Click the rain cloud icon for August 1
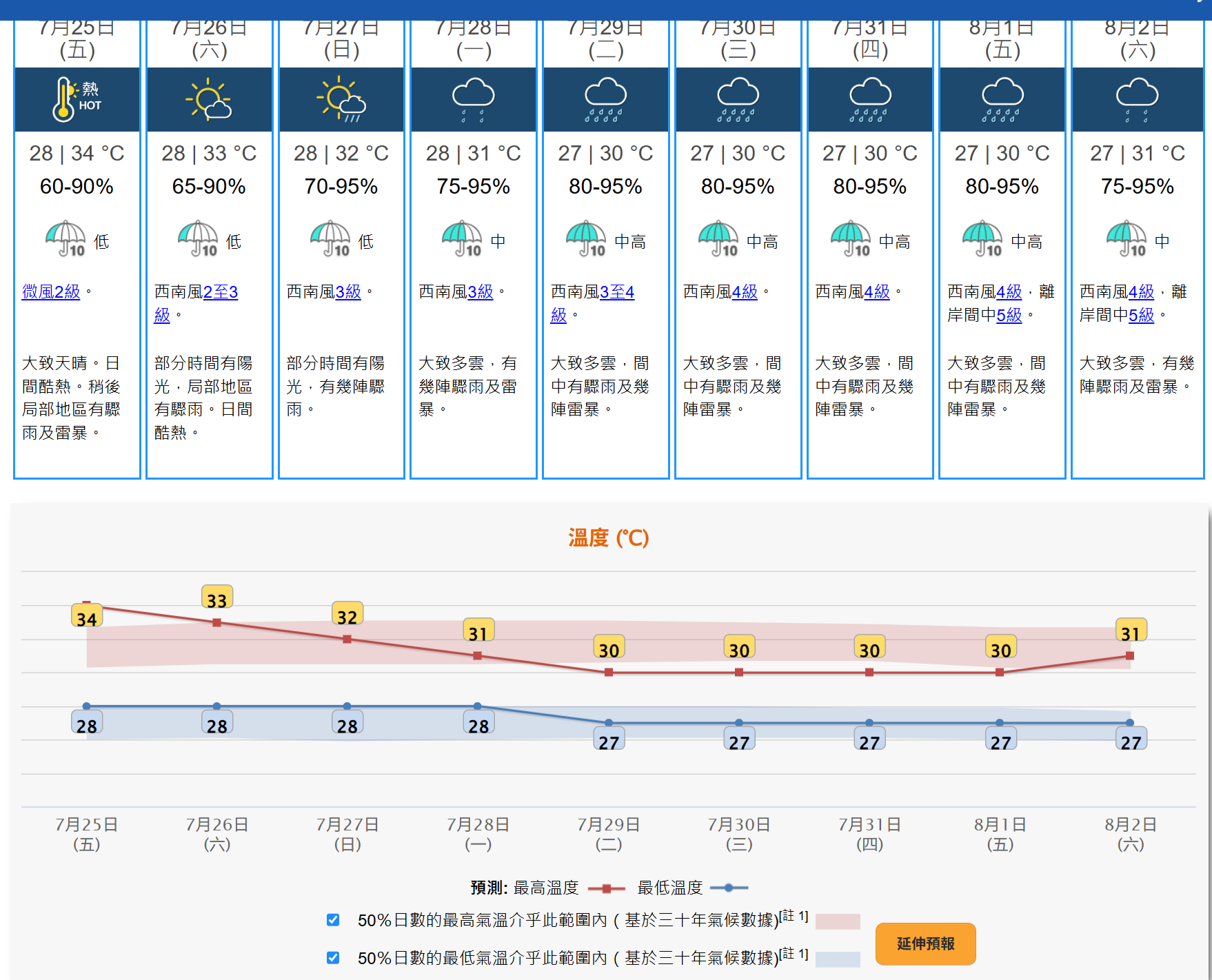1212x980 pixels. (1002, 99)
